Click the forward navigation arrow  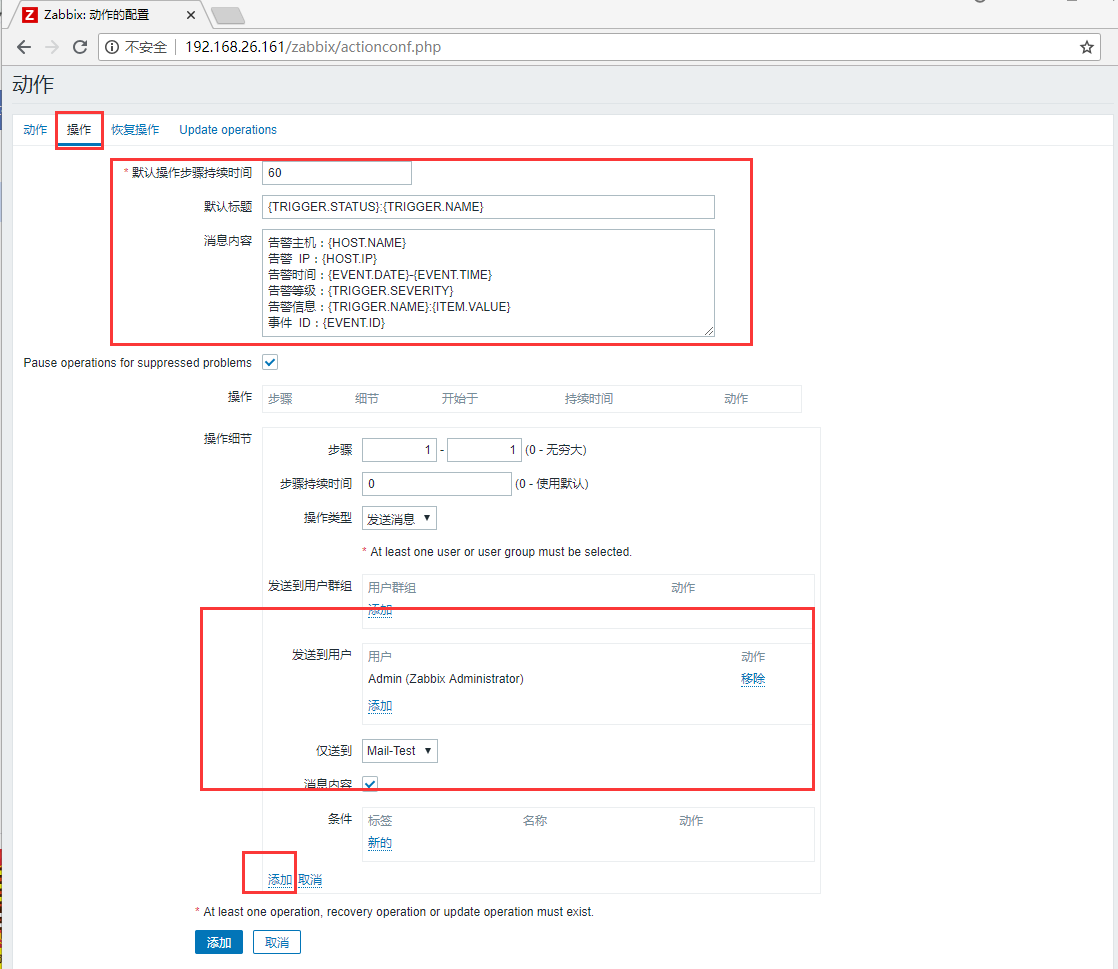point(51,46)
